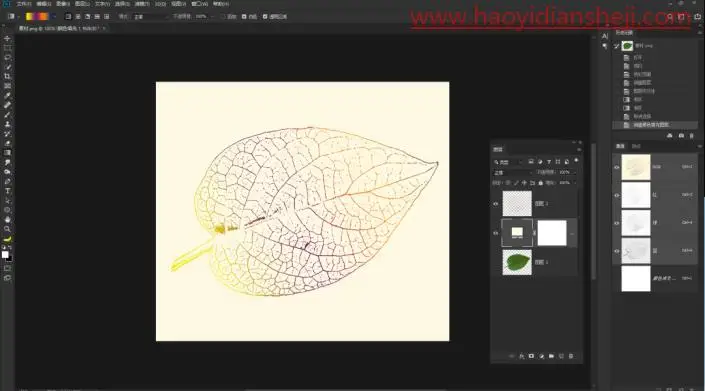Create new adjustment layer icon
Screen dimensions: 705x391
[541, 356]
